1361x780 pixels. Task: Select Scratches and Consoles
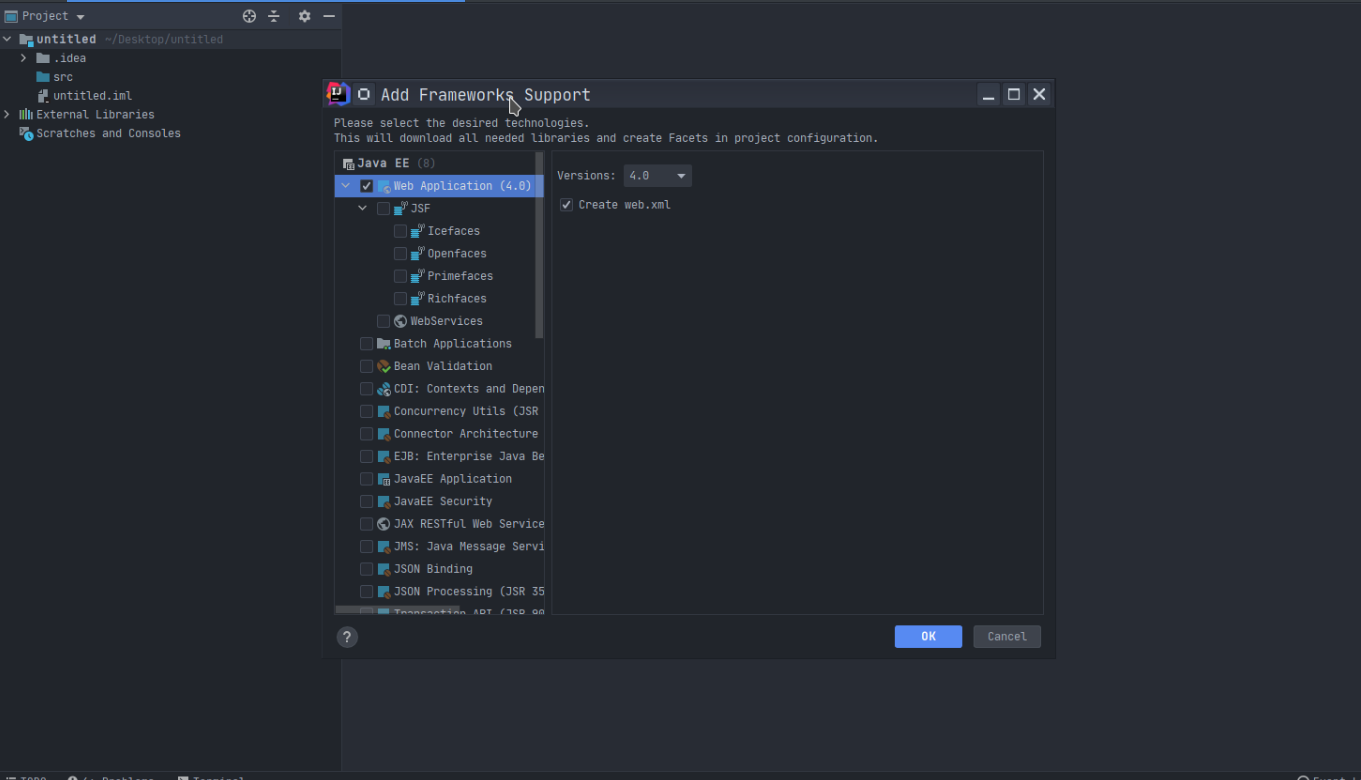(x=108, y=133)
